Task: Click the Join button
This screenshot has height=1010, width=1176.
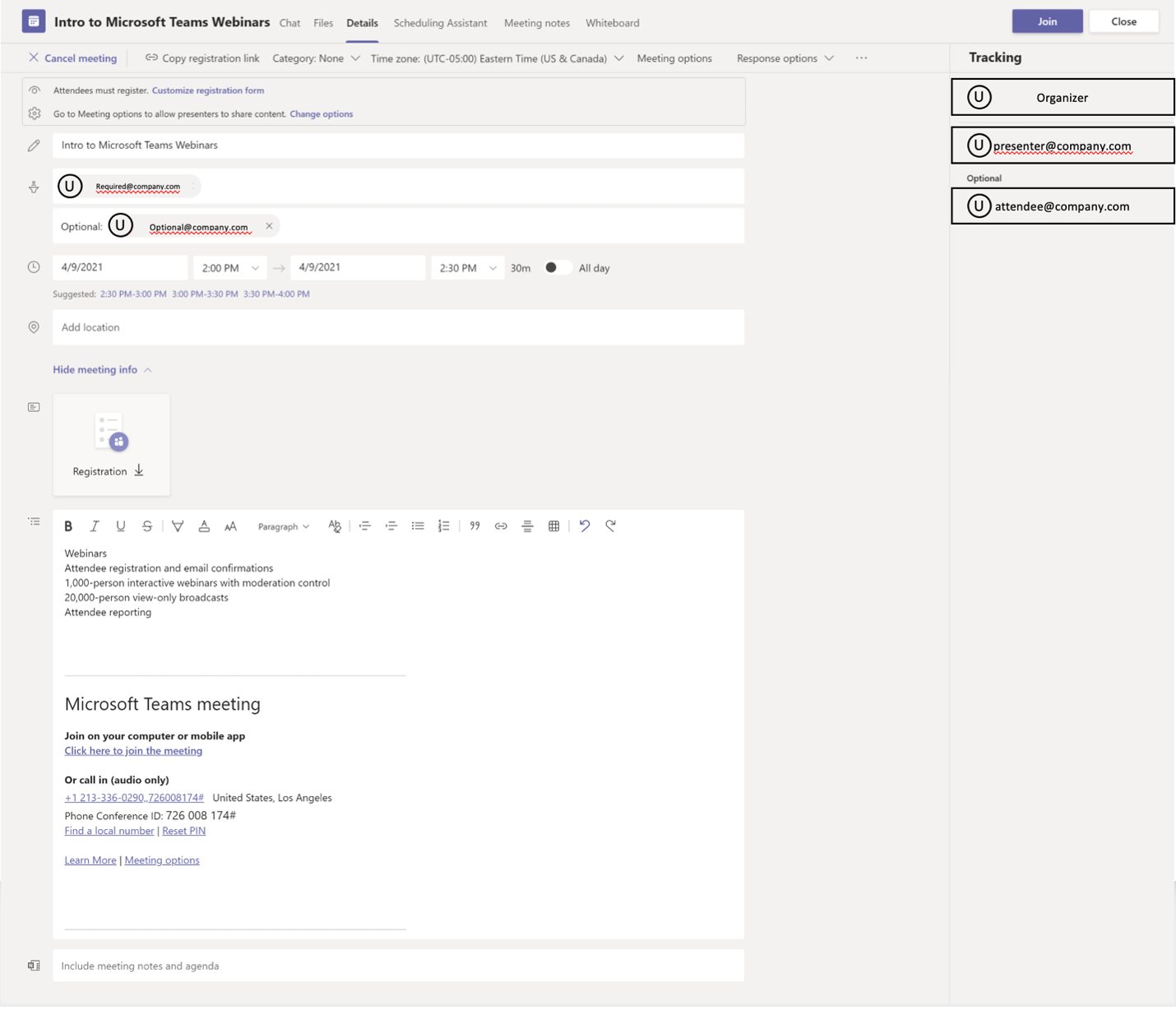Action: click(x=1047, y=21)
